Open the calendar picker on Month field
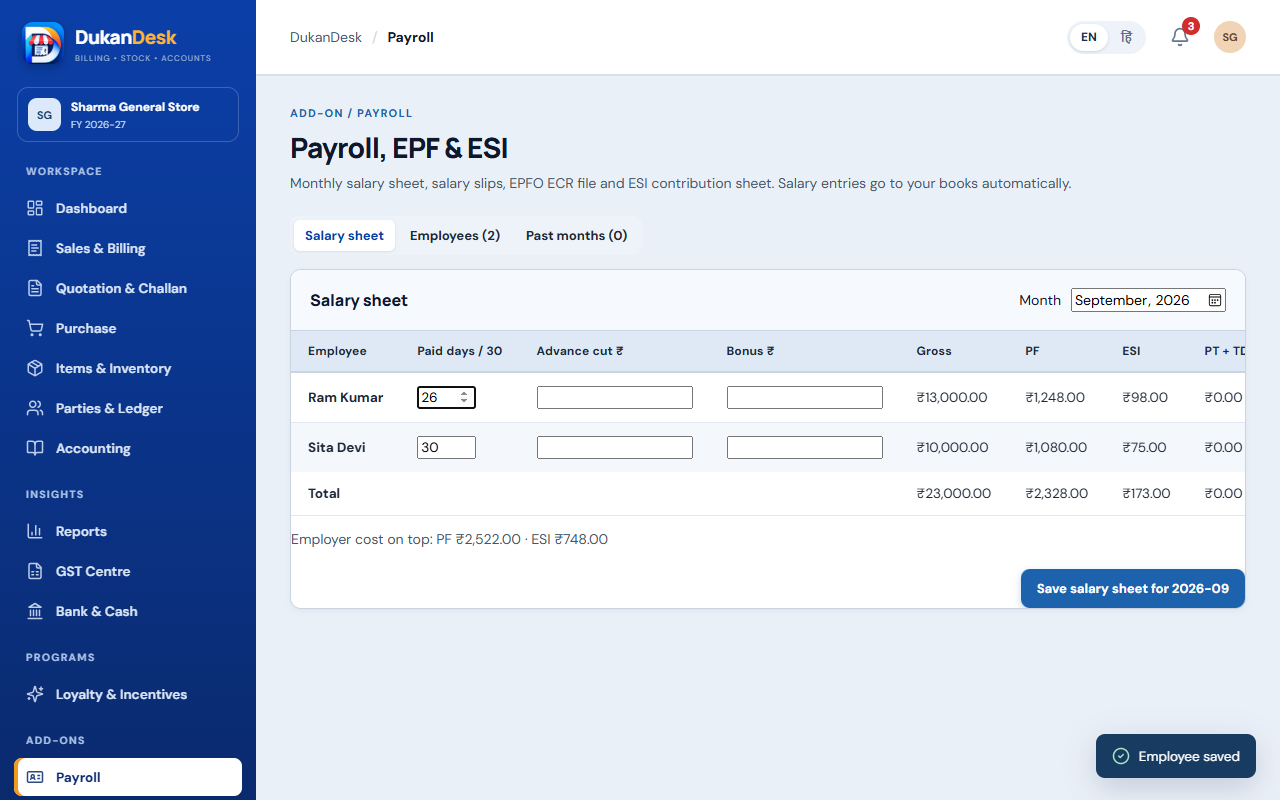The width and height of the screenshot is (1280, 800). (x=1215, y=300)
